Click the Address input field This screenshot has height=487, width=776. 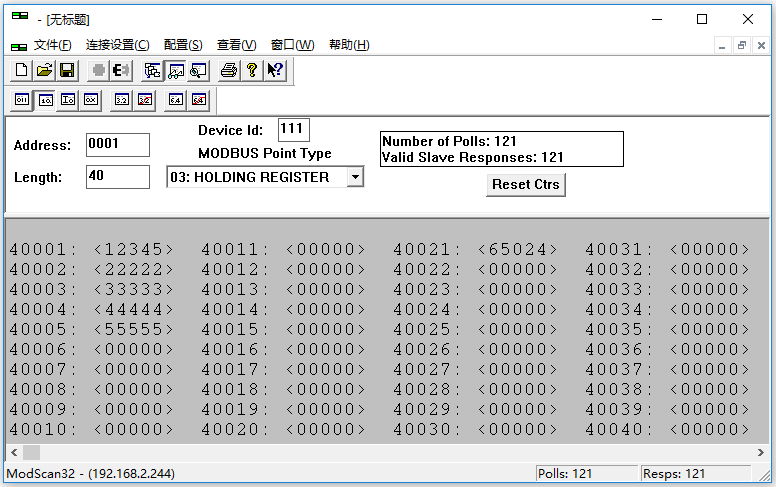(117, 145)
